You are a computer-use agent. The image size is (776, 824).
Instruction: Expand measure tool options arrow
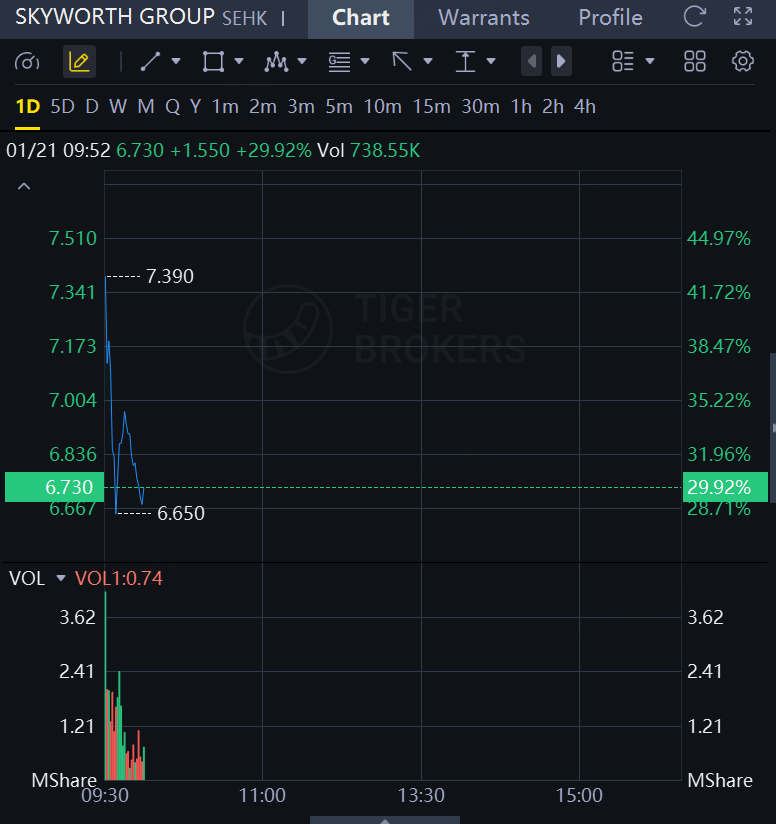click(x=491, y=61)
